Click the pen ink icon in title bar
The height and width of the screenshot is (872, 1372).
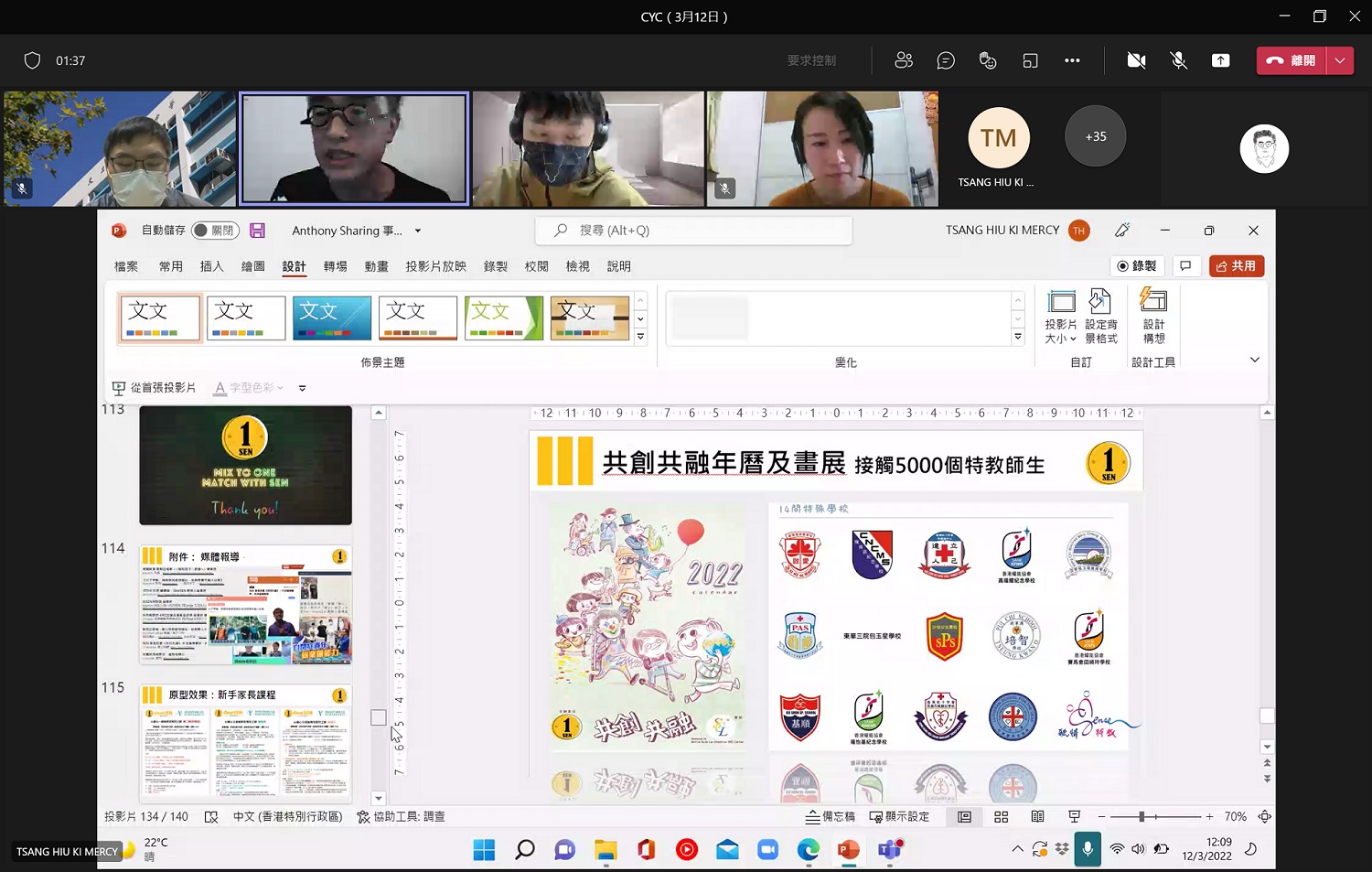point(1122,231)
